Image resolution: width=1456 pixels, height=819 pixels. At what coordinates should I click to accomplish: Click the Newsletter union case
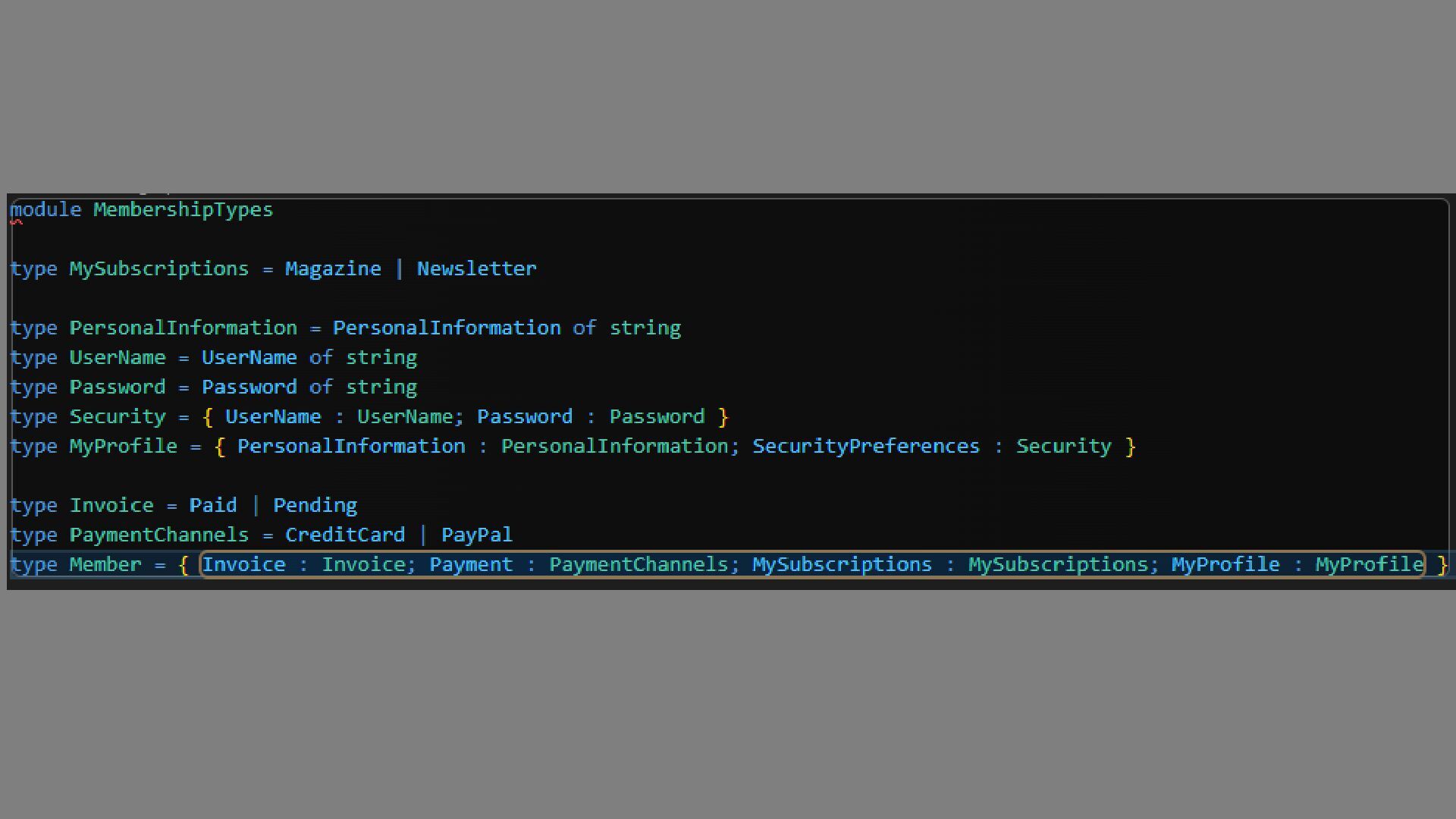[476, 268]
